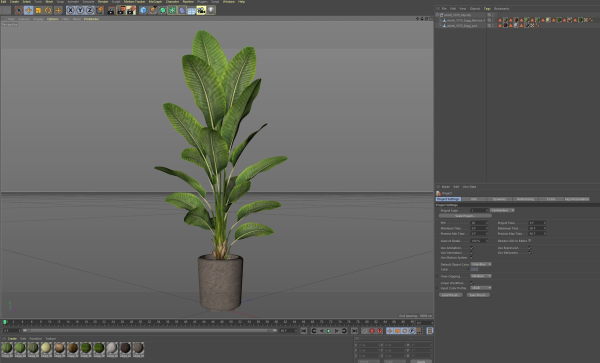Toggle the Use Deformers checkbox
Viewport: 600px width, 363px height.
530,253
